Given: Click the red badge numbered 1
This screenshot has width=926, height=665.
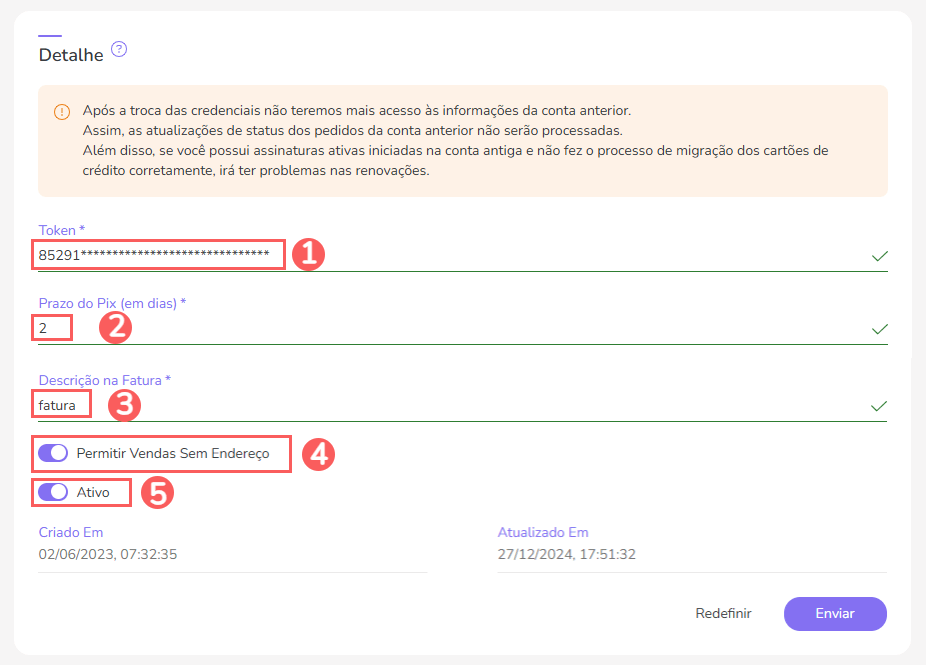Looking at the screenshot, I should coord(310,256).
